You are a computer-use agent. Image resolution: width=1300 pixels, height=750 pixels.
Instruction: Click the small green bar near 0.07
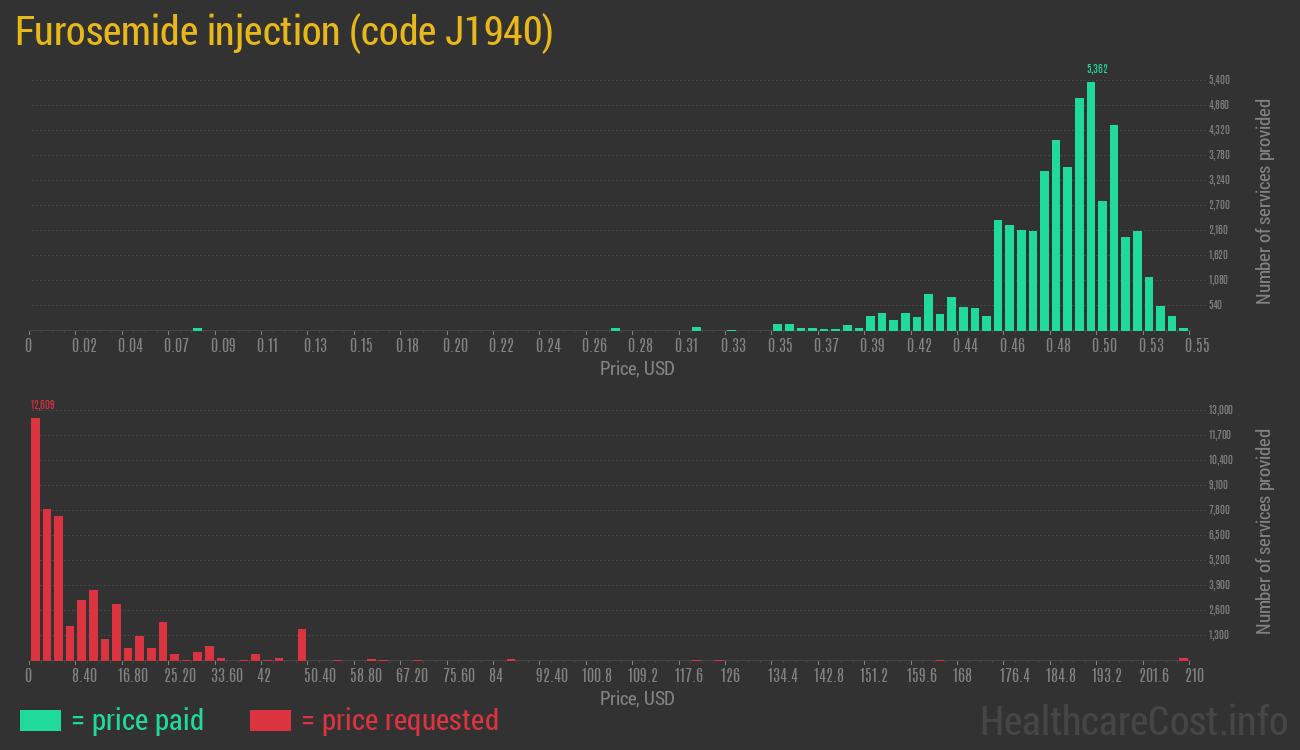tap(197, 328)
